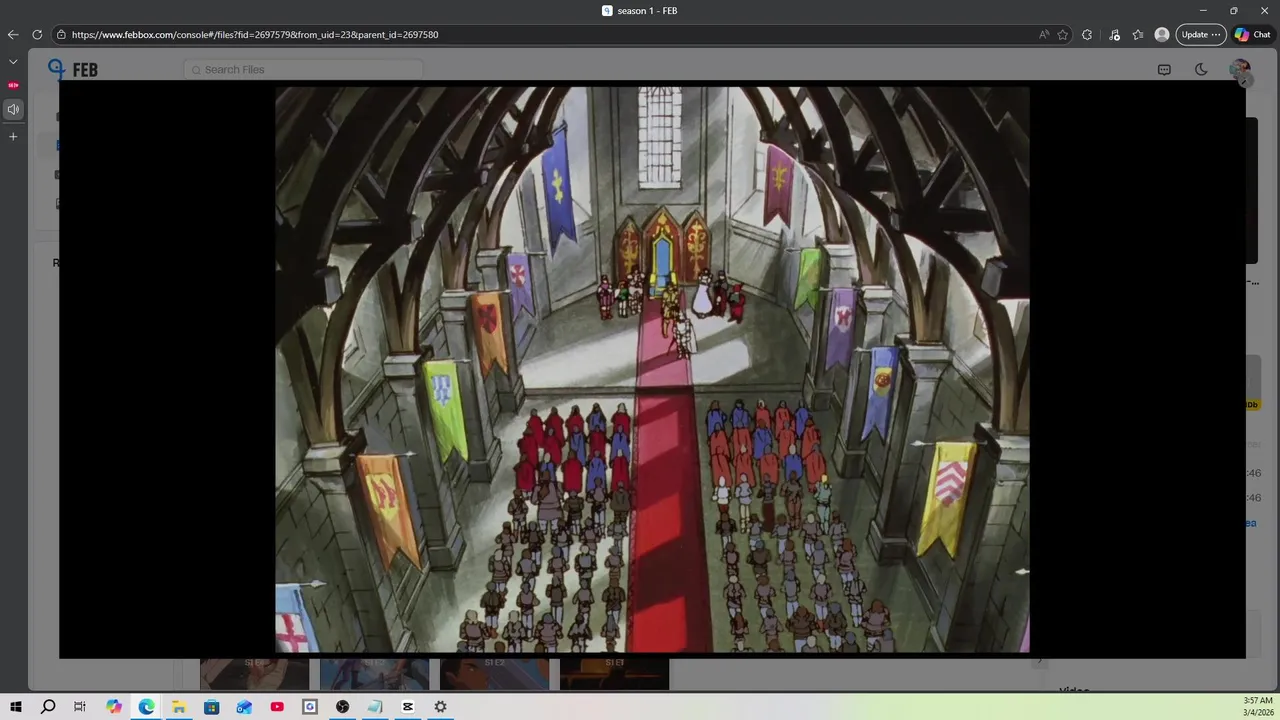Open Windows Search from the taskbar

tap(48, 707)
